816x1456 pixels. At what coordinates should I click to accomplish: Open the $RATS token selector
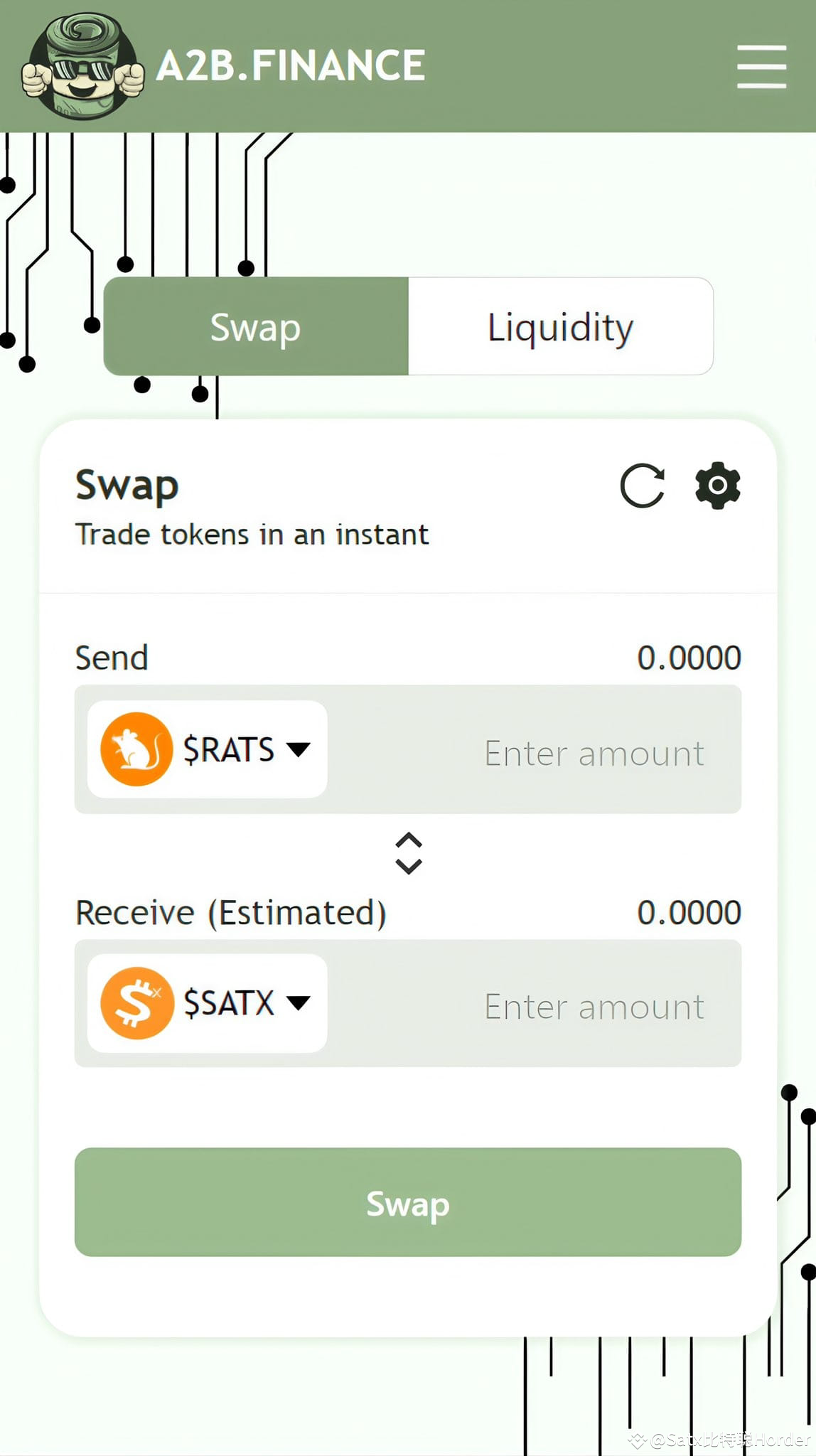[x=205, y=749]
